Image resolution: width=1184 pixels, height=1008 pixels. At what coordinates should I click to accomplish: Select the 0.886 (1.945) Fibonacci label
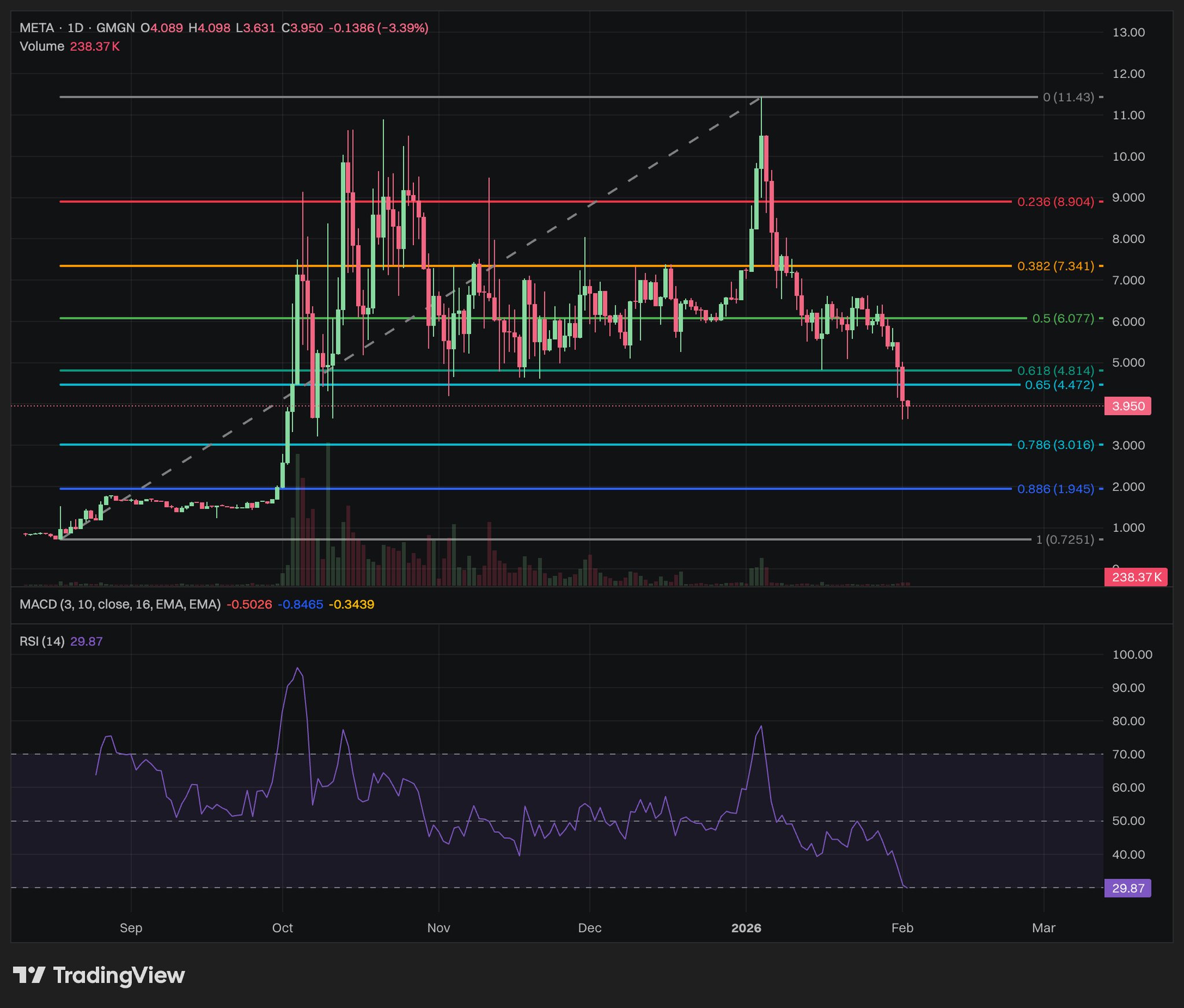(x=1055, y=489)
